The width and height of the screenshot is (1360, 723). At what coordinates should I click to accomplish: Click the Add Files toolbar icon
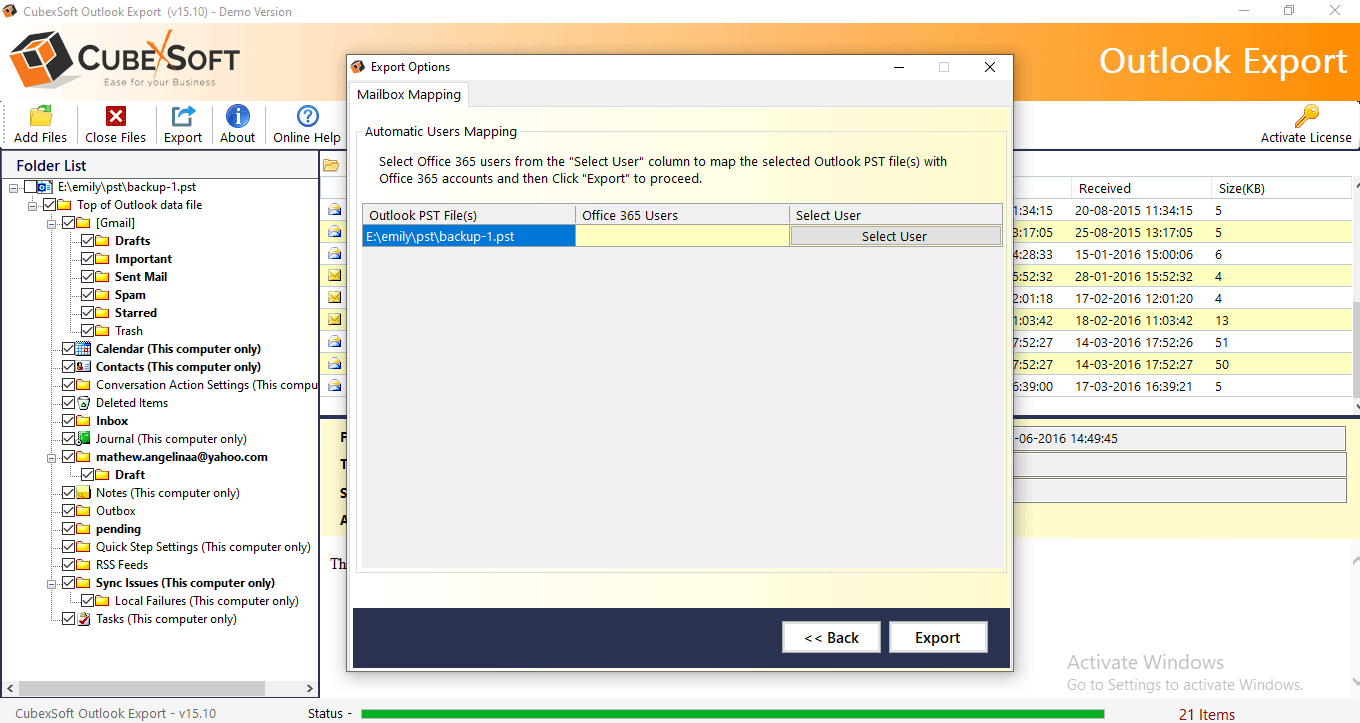[x=40, y=116]
